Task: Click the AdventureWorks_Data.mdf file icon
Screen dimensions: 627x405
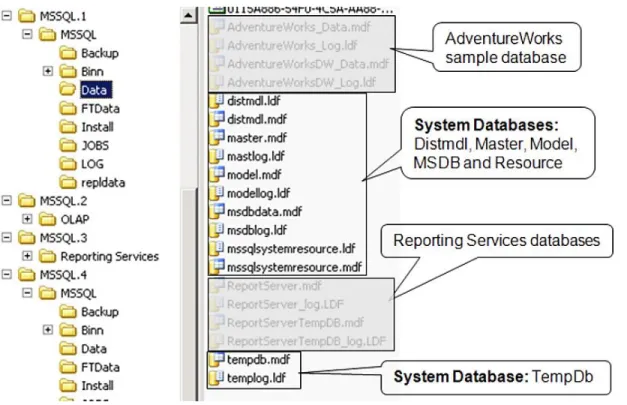Action: [217, 27]
